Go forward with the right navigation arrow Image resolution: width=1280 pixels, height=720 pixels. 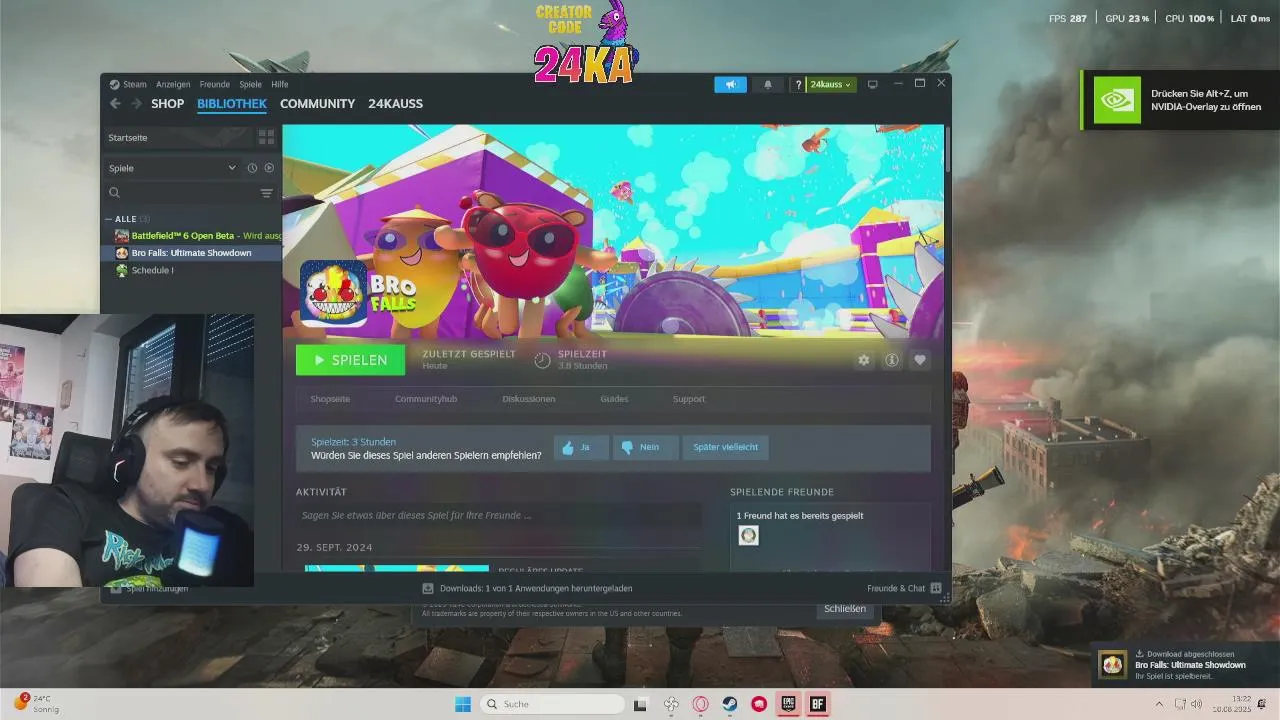coord(136,104)
